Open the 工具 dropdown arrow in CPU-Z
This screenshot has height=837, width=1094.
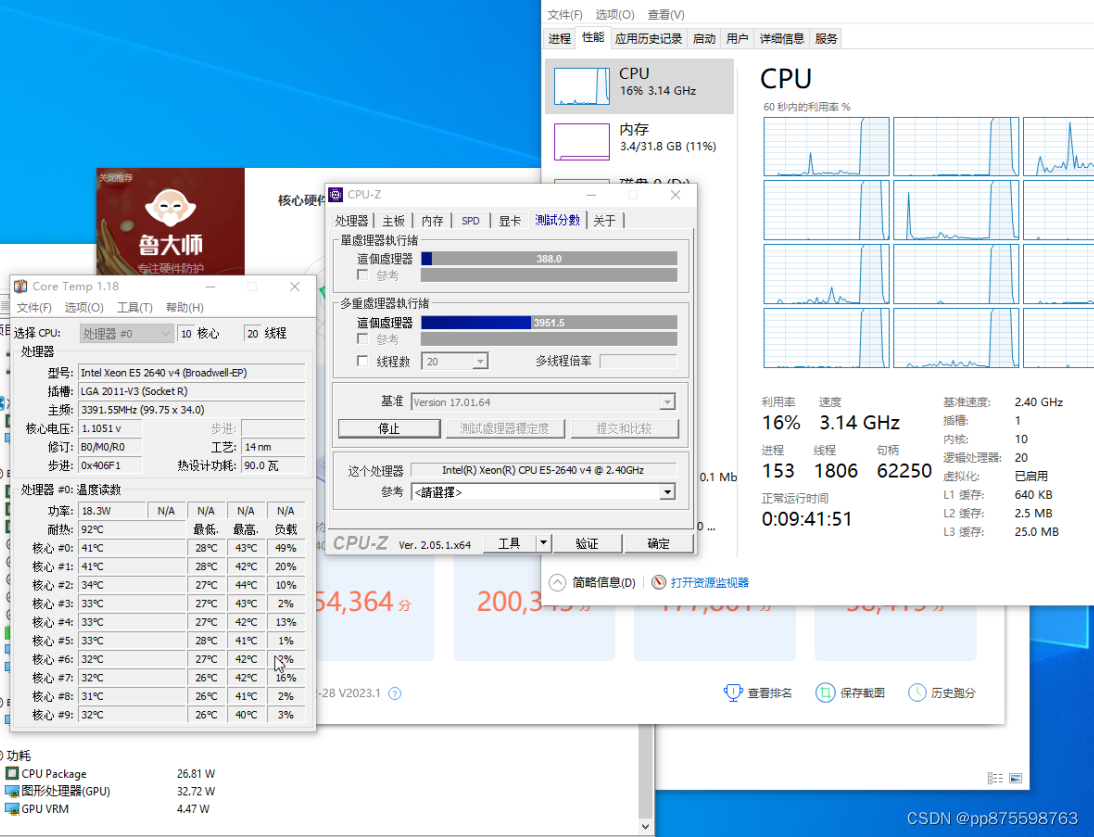544,543
